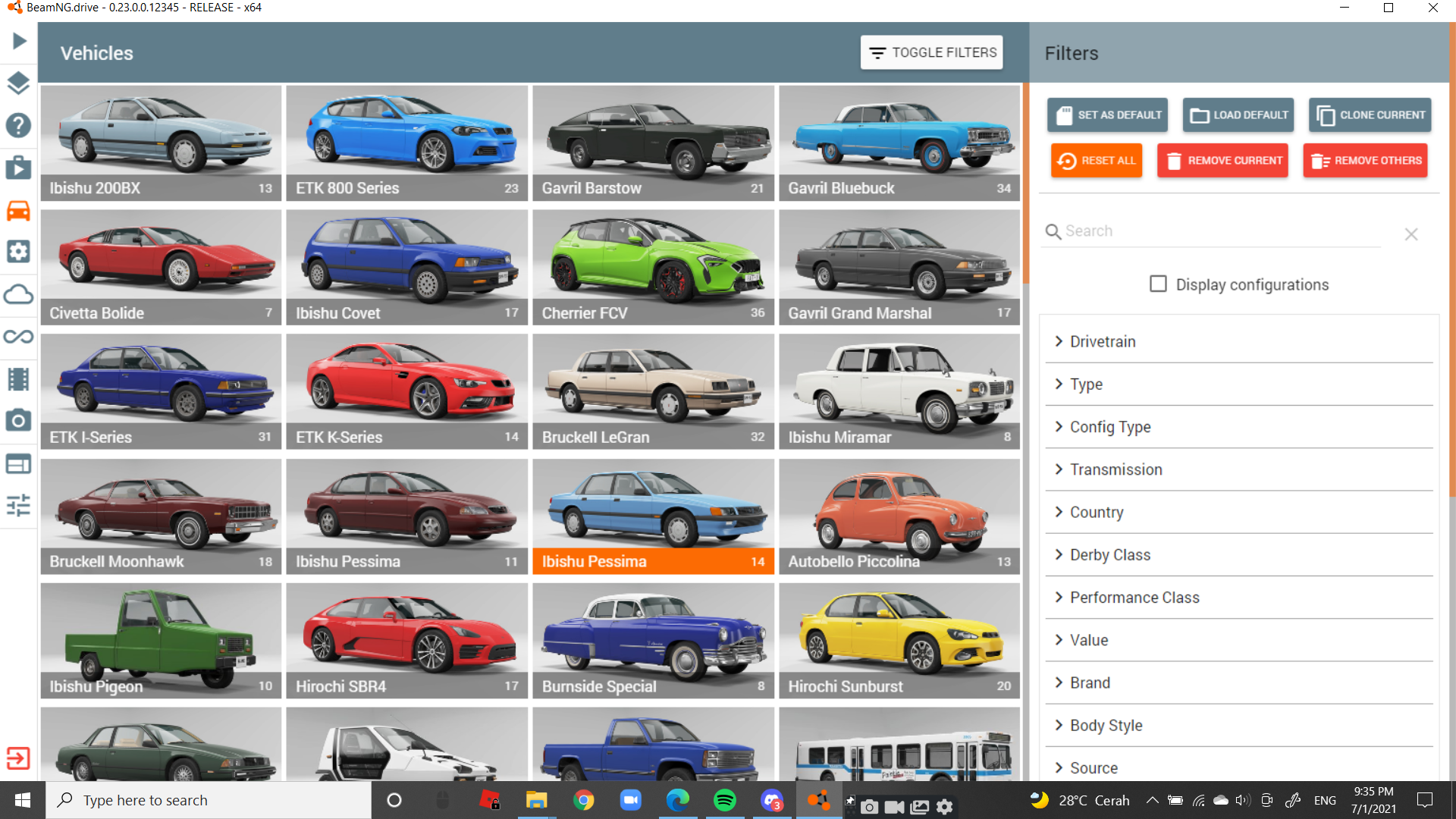Click the taskbar volume speaker icon
Viewport: 1456px width, 819px height.
tap(1242, 800)
